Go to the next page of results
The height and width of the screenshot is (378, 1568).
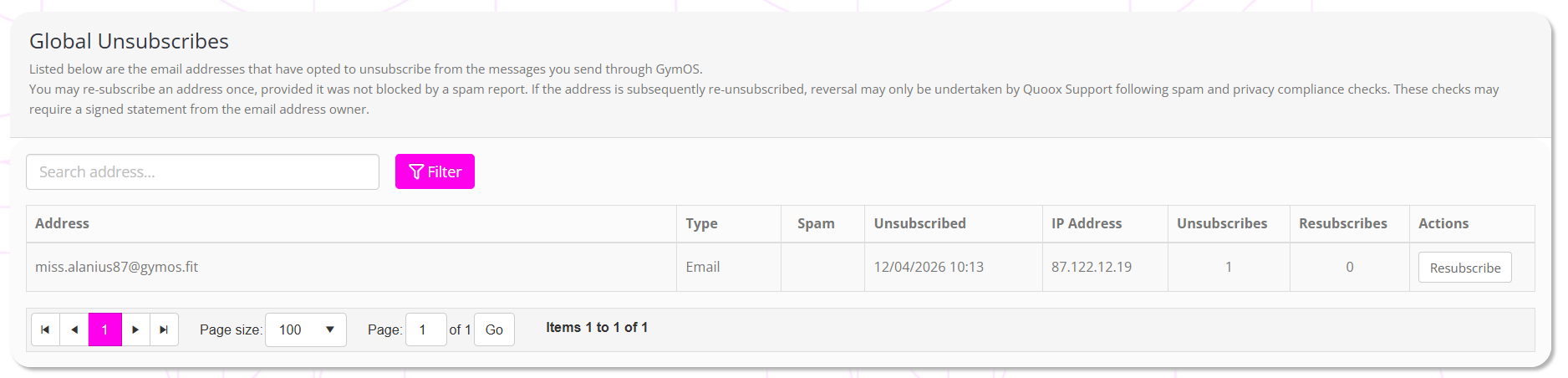coord(135,329)
